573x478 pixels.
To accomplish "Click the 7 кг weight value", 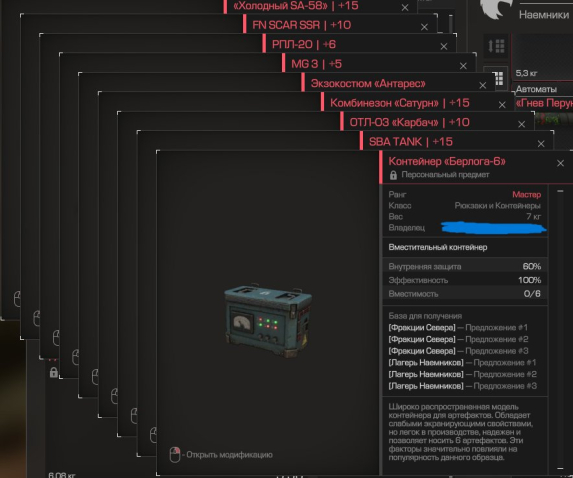I will coord(534,217).
